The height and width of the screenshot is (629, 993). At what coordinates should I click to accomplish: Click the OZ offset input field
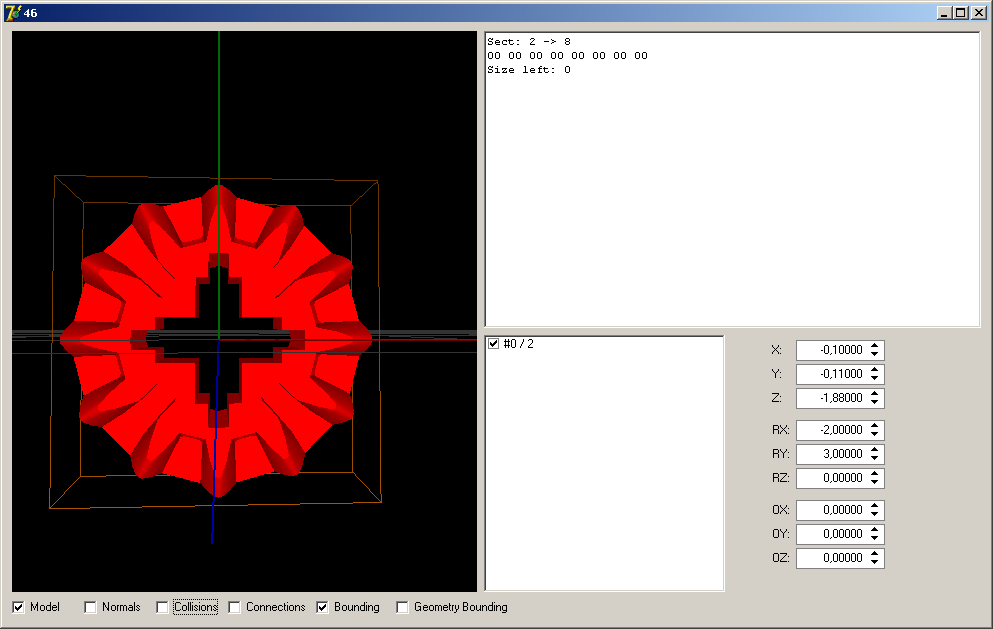831,558
